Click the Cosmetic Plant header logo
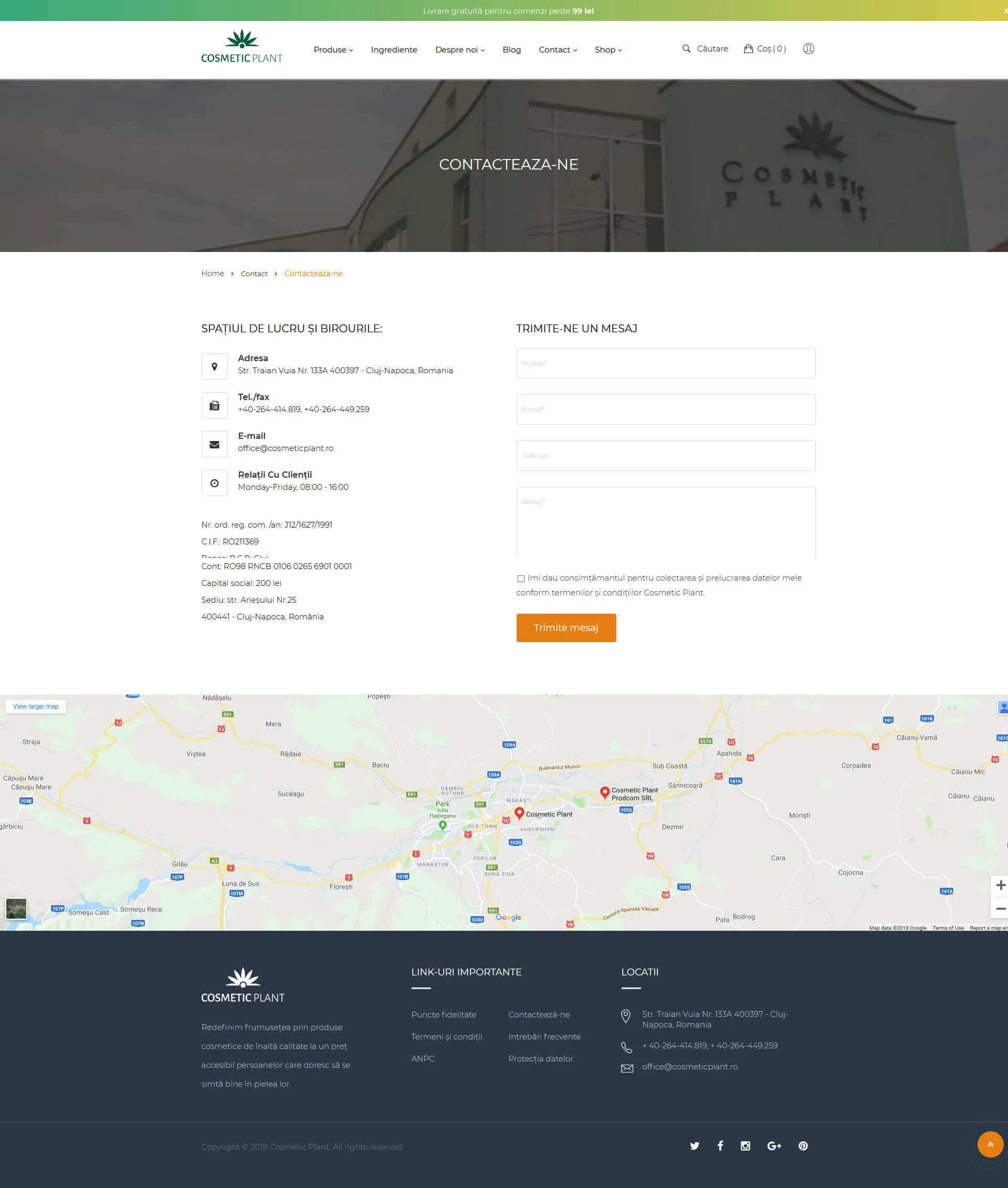 point(241,46)
